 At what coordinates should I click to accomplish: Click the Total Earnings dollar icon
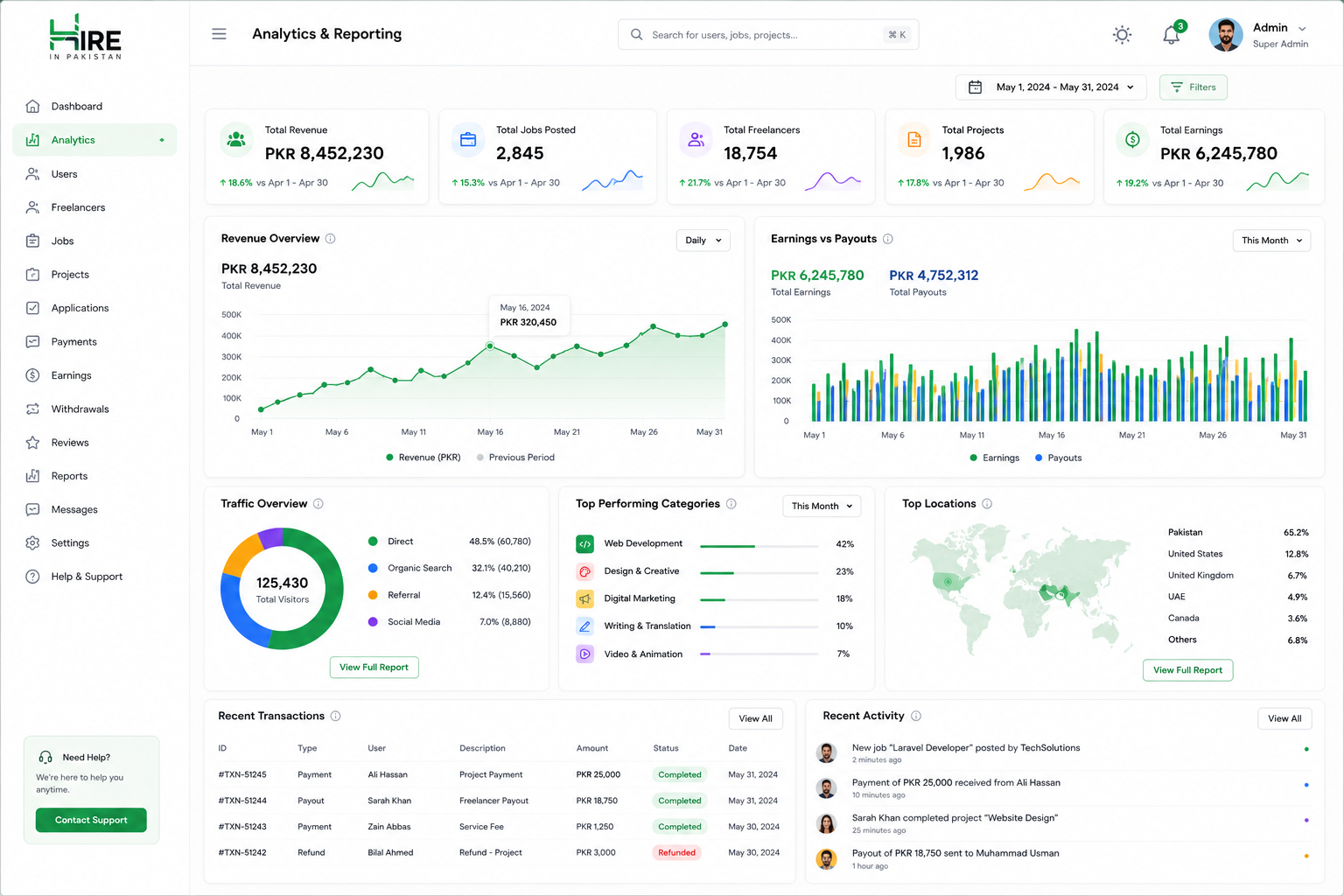(x=1132, y=139)
